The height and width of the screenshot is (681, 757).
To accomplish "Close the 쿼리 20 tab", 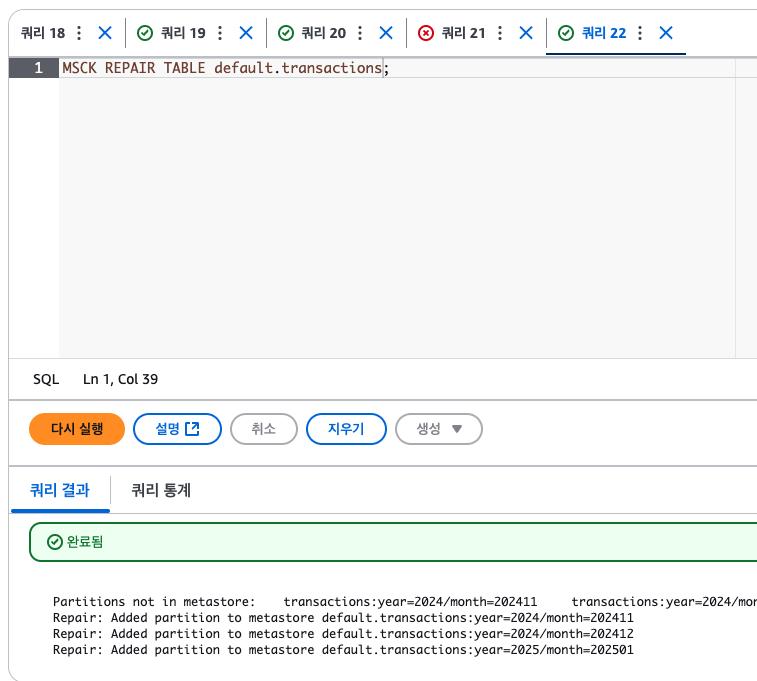I will (x=385, y=33).
